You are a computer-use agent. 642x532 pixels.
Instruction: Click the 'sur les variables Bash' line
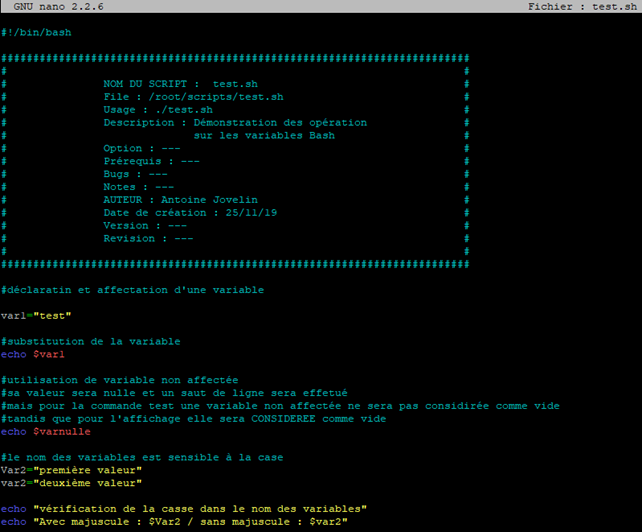(264, 135)
